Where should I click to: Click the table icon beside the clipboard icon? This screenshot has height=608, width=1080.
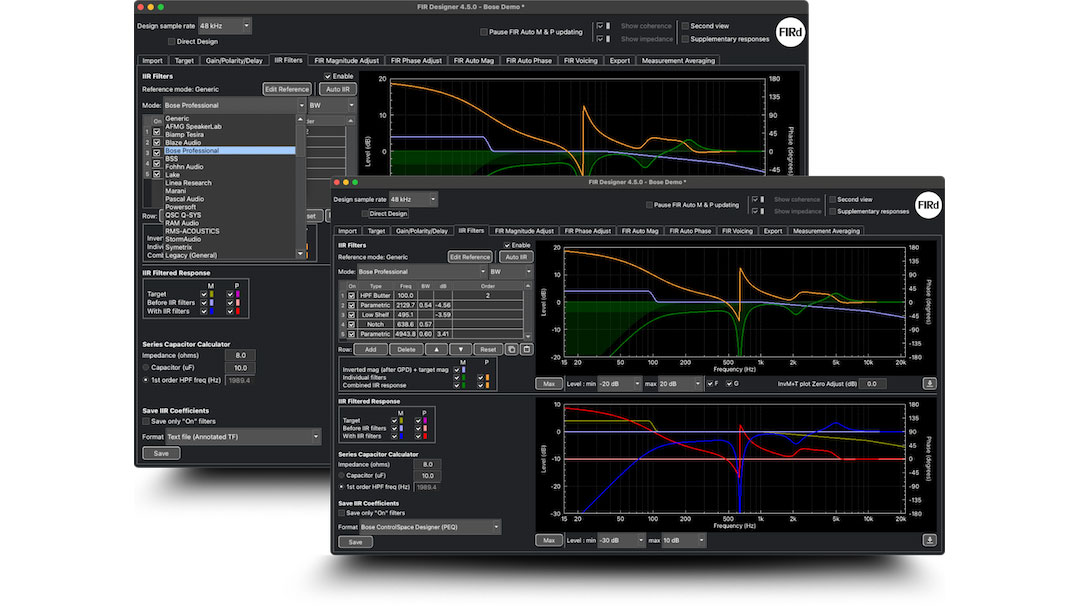[x=527, y=349]
